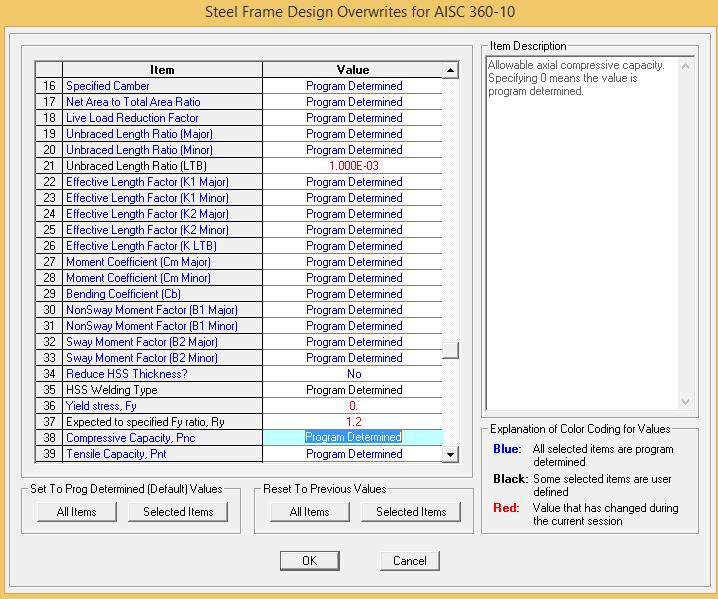This screenshot has height=599, width=718.
Task: Click the 'No' value for Reduce HSS Thickness
Action: [x=353, y=374]
